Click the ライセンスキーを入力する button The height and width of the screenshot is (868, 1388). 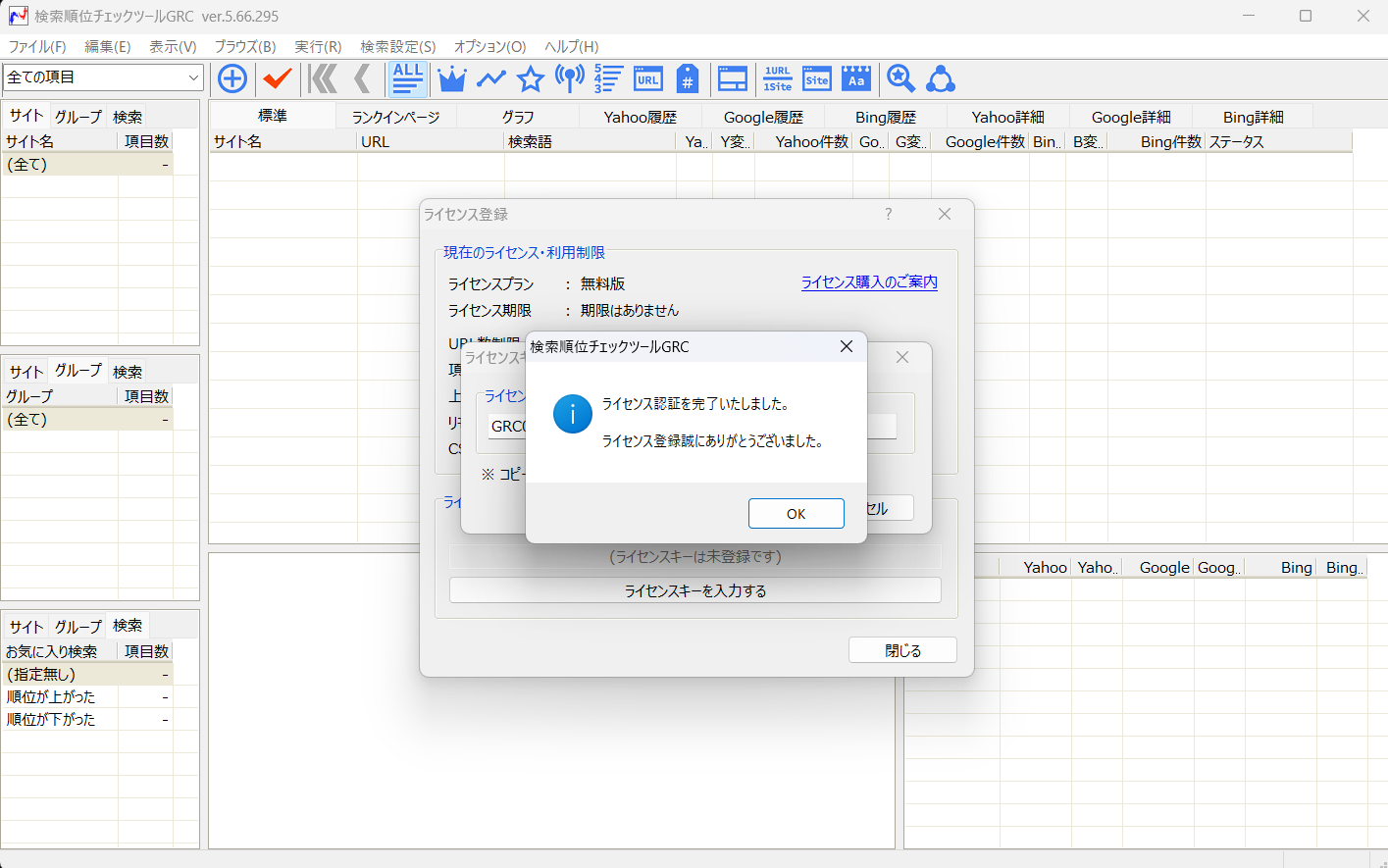coord(695,590)
